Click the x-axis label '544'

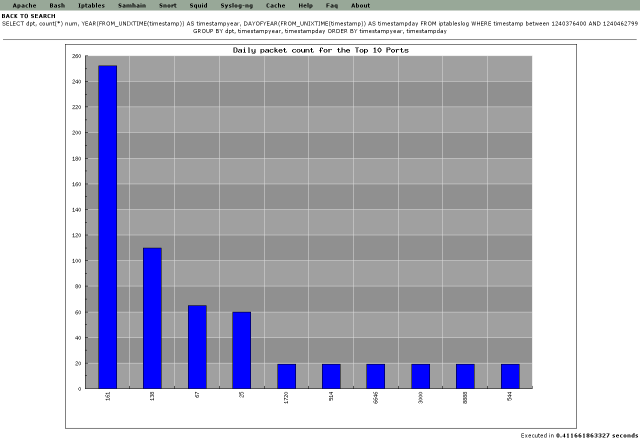point(509,396)
